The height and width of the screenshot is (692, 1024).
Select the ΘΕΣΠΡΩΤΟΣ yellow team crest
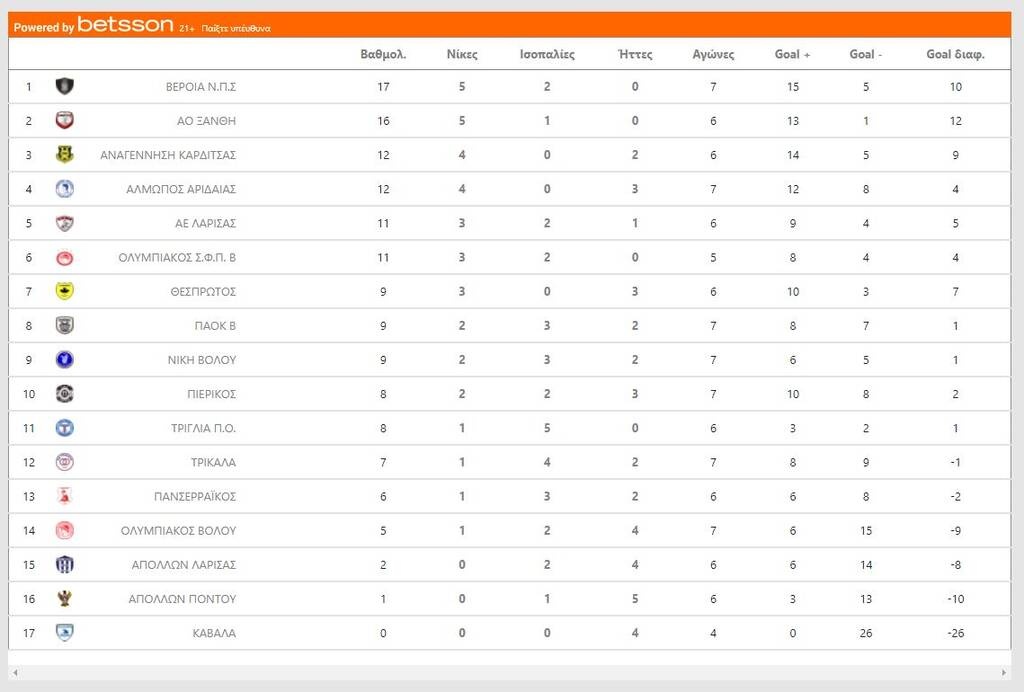point(65,291)
